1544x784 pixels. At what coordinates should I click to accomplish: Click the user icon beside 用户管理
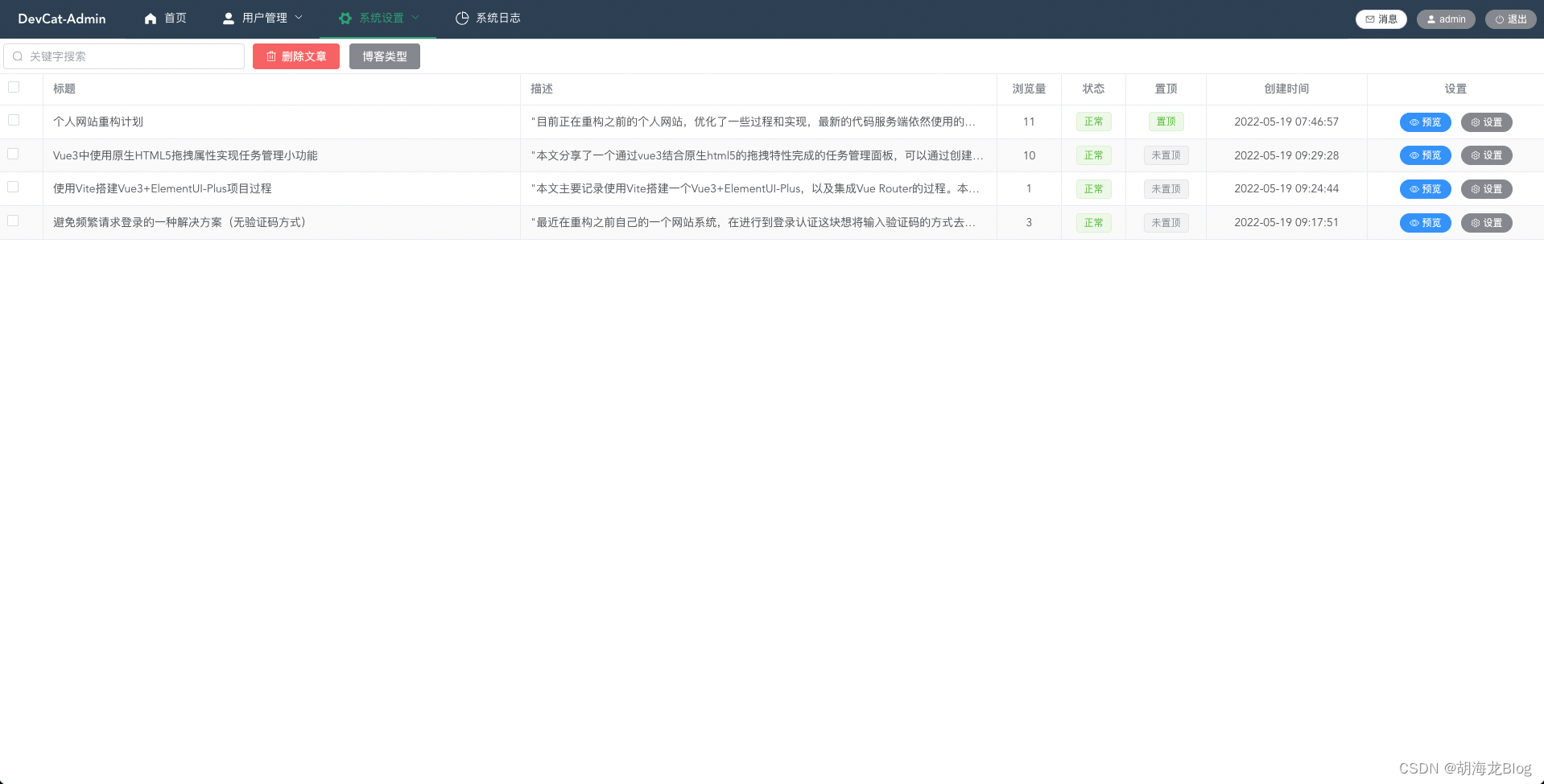[229, 19]
